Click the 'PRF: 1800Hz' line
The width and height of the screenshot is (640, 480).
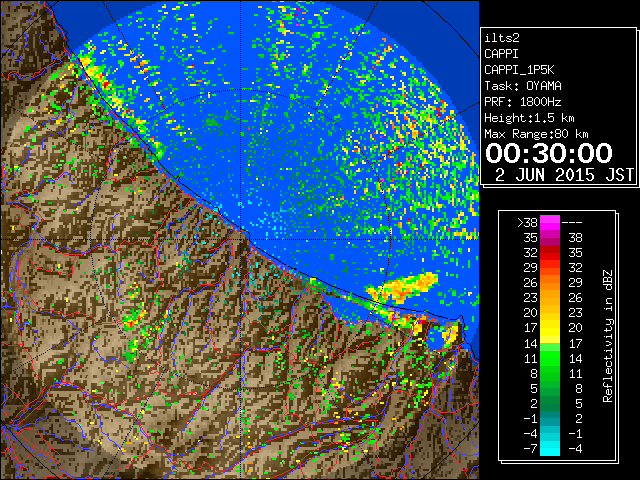[x=523, y=102]
